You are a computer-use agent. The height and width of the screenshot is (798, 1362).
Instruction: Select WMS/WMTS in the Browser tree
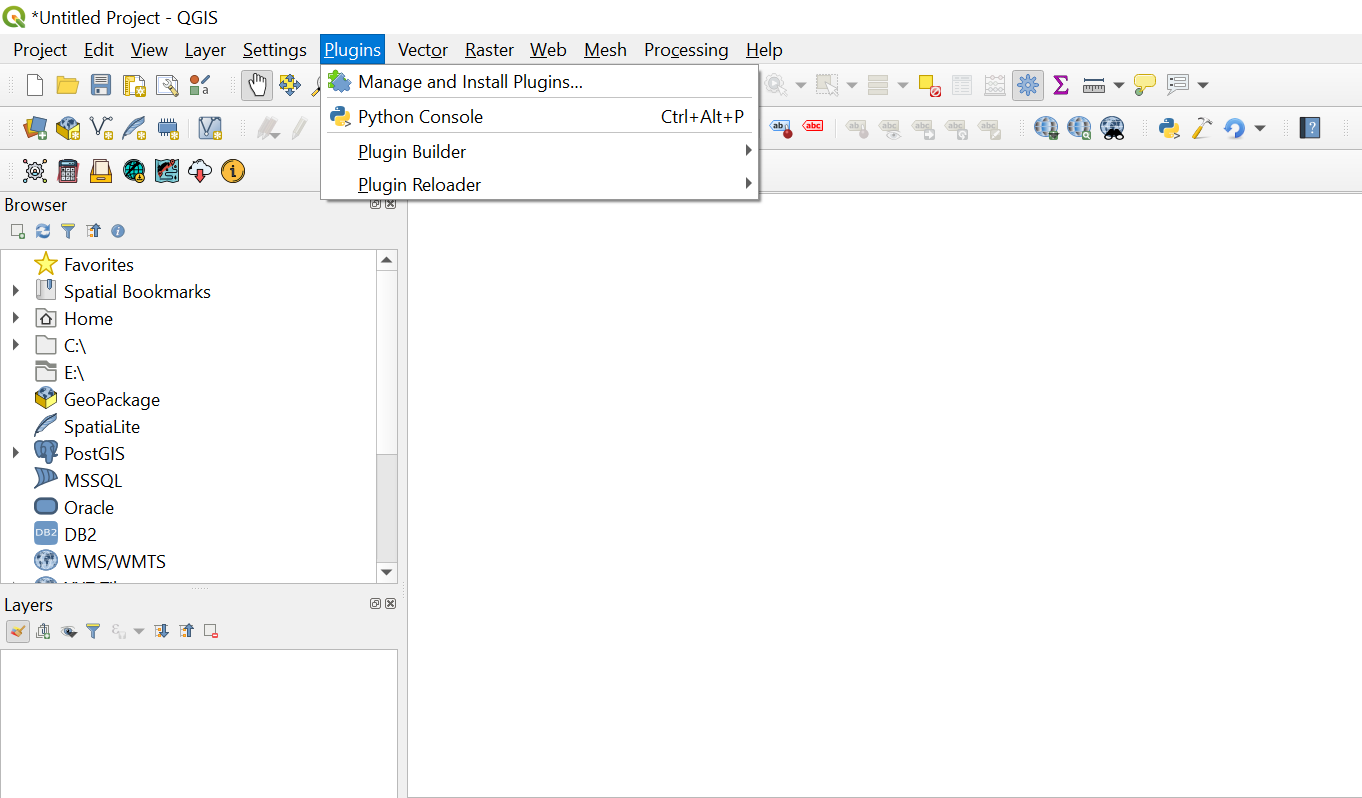point(115,562)
